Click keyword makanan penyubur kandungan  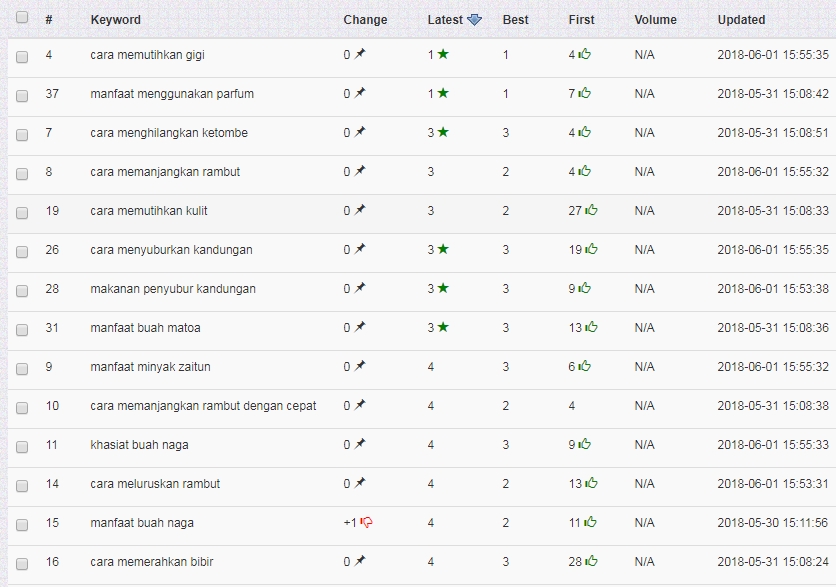click(x=173, y=288)
